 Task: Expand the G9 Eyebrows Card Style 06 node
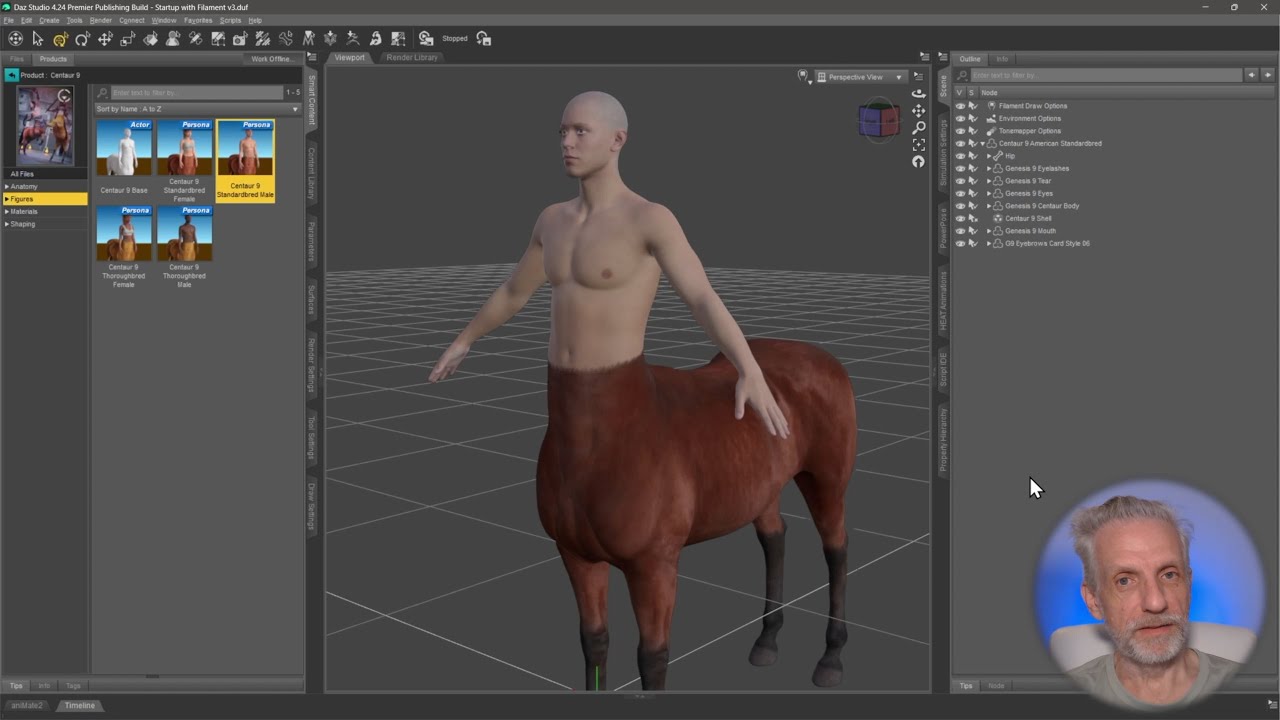(989, 243)
